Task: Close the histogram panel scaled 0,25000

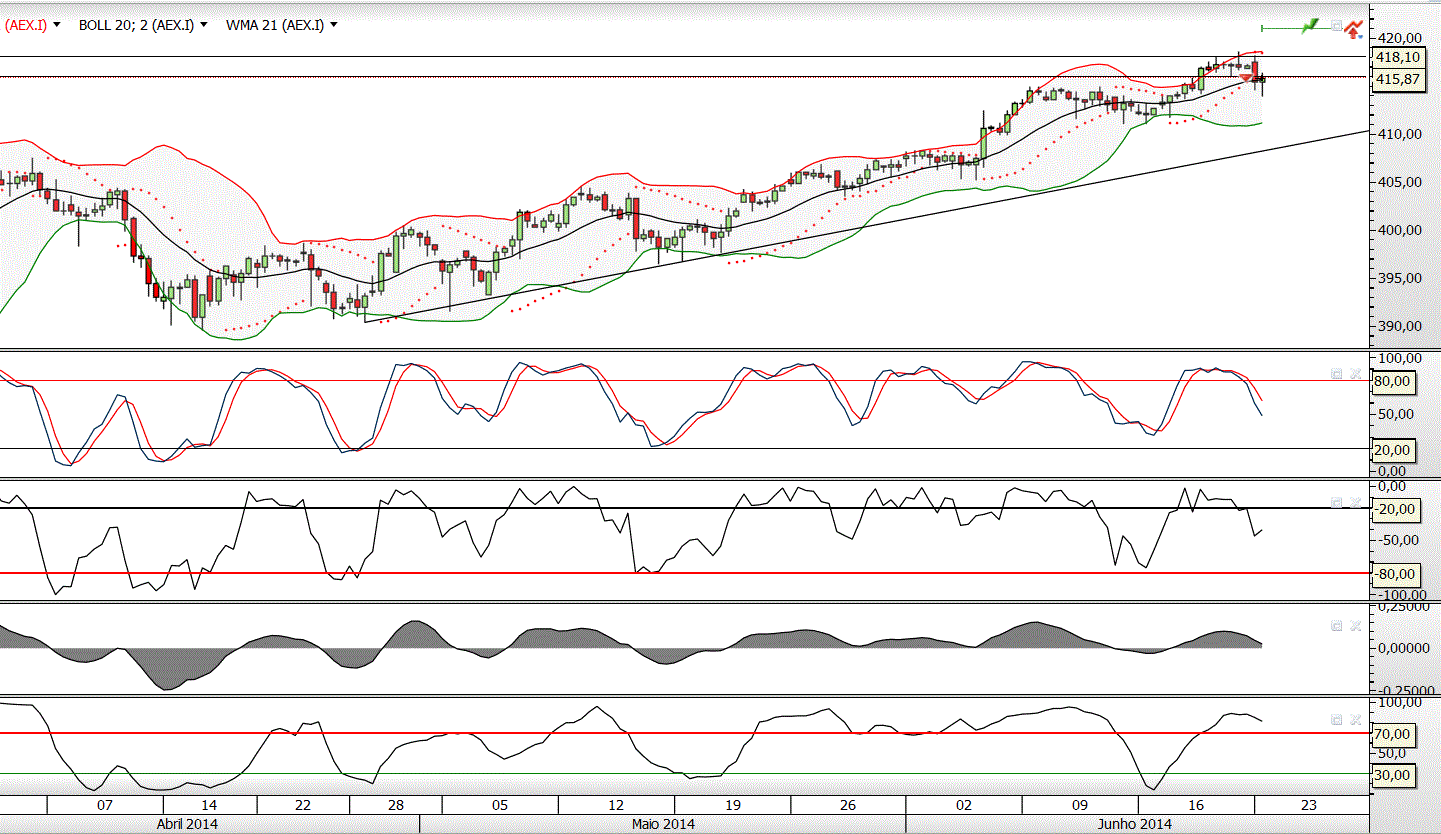Action: (x=1355, y=625)
